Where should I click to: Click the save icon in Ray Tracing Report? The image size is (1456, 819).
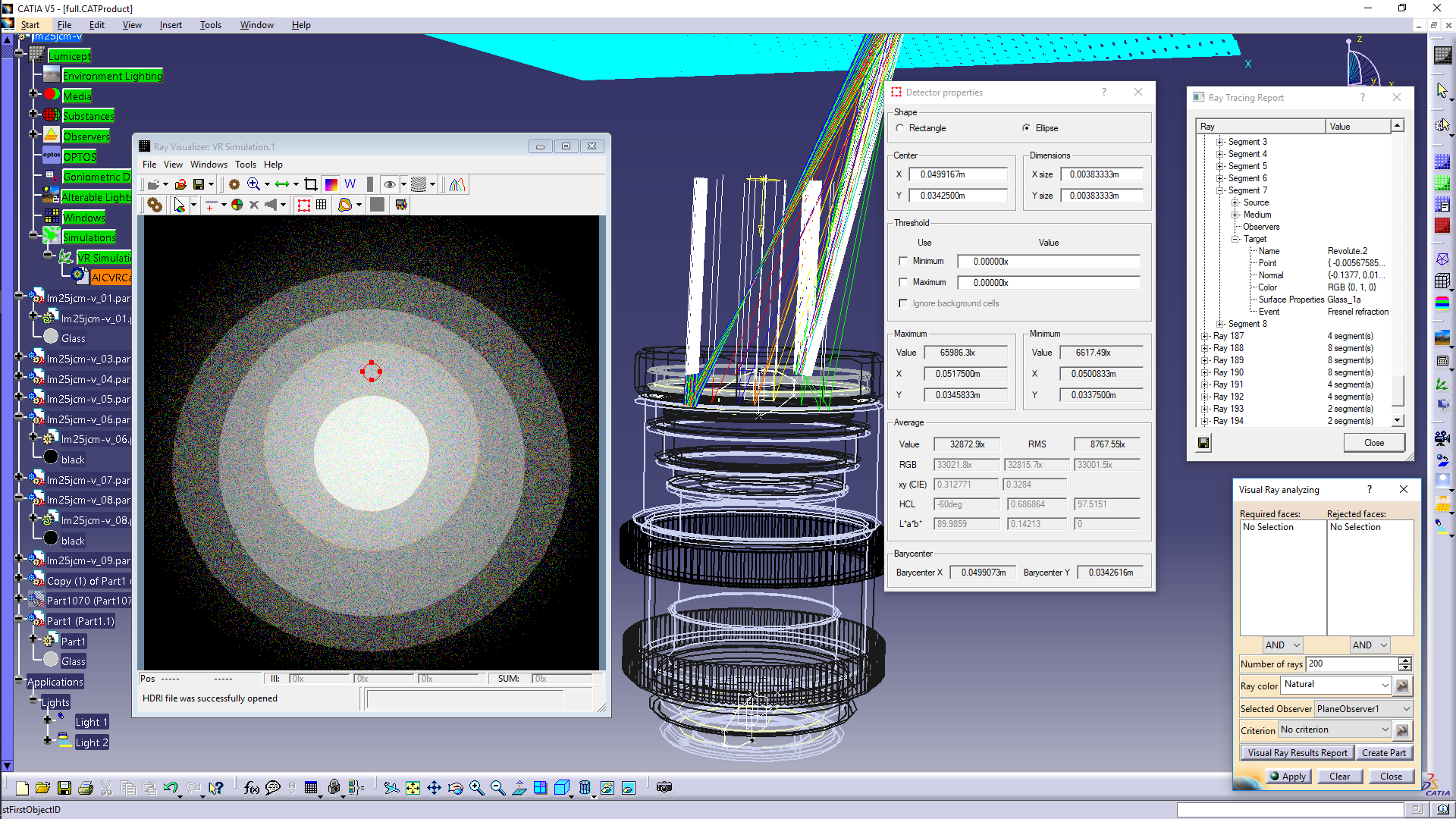click(1203, 443)
